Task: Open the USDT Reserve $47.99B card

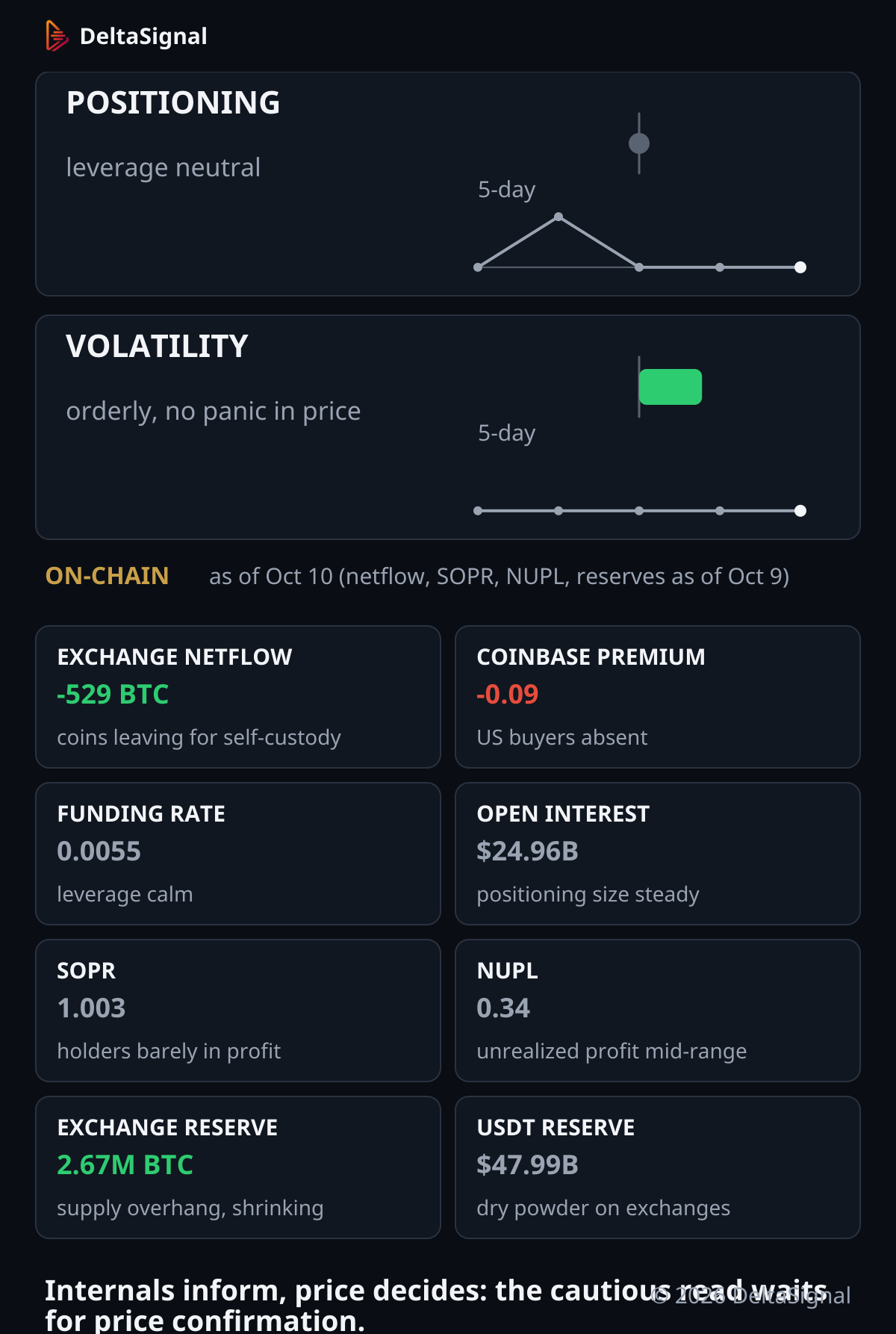Action: (x=658, y=1167)
